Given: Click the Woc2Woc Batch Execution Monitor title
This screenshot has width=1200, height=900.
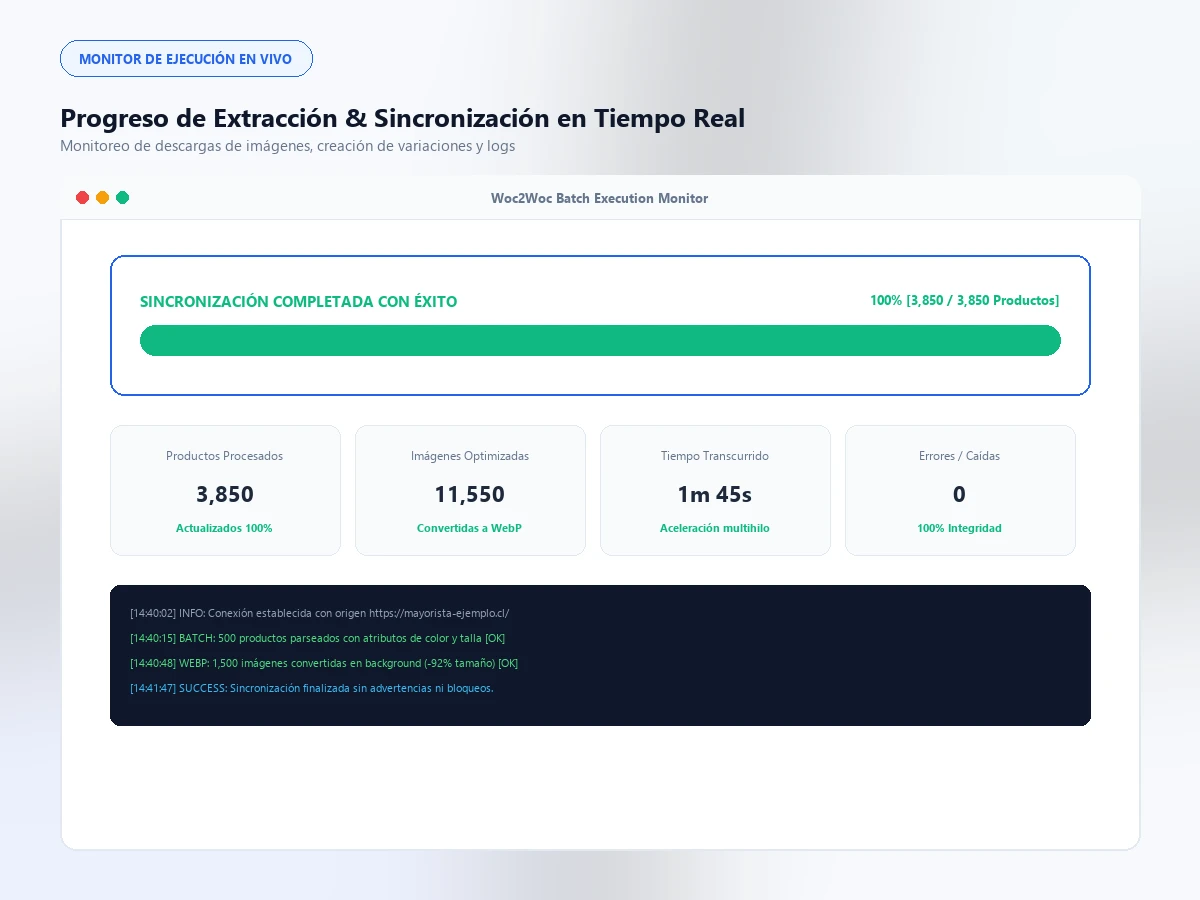Looking at the screenshot, I should [x=599, y=198].
